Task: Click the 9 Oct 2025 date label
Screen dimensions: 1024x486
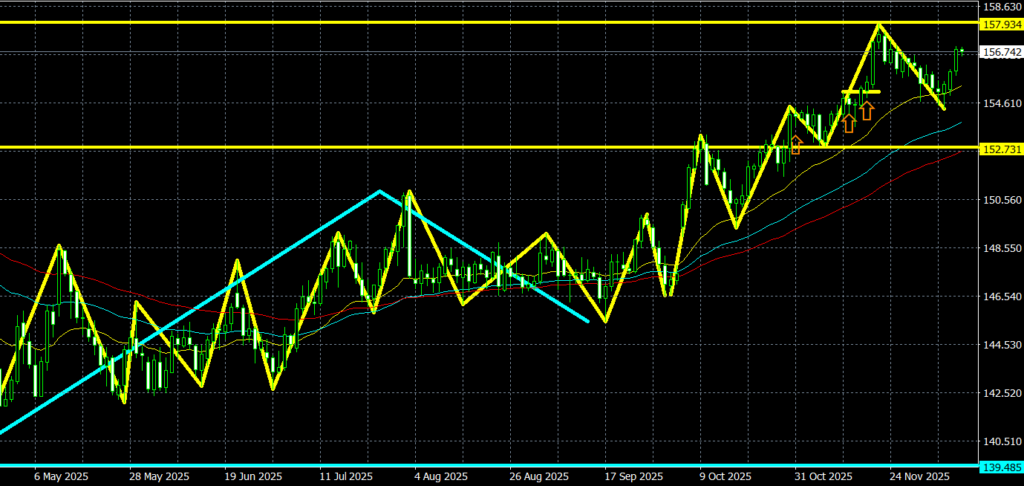Action: pyautogui.click(x=725, y=477)
